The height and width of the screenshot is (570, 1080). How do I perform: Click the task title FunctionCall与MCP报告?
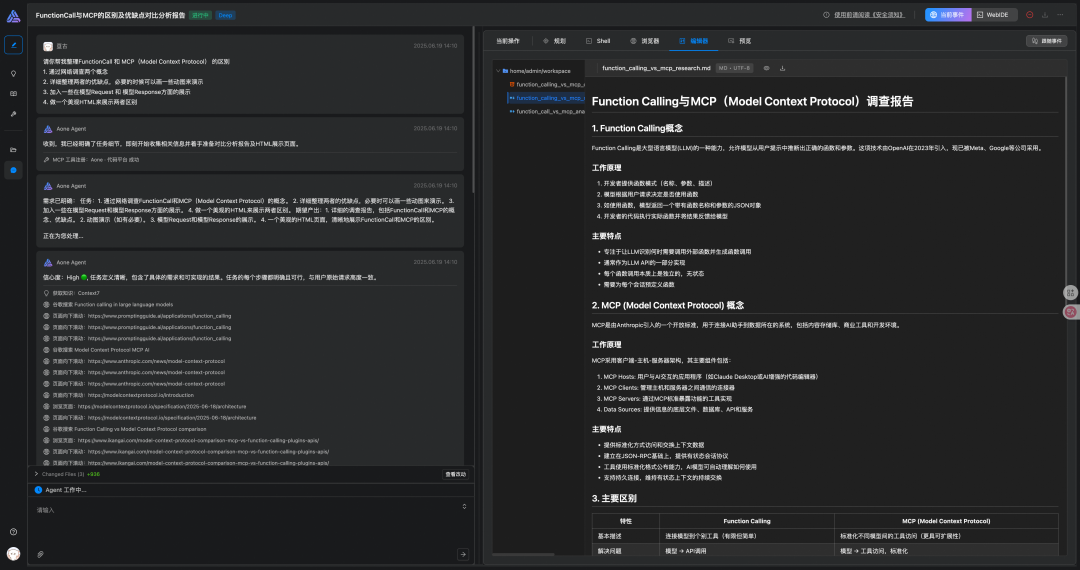[x=110, y=15]
